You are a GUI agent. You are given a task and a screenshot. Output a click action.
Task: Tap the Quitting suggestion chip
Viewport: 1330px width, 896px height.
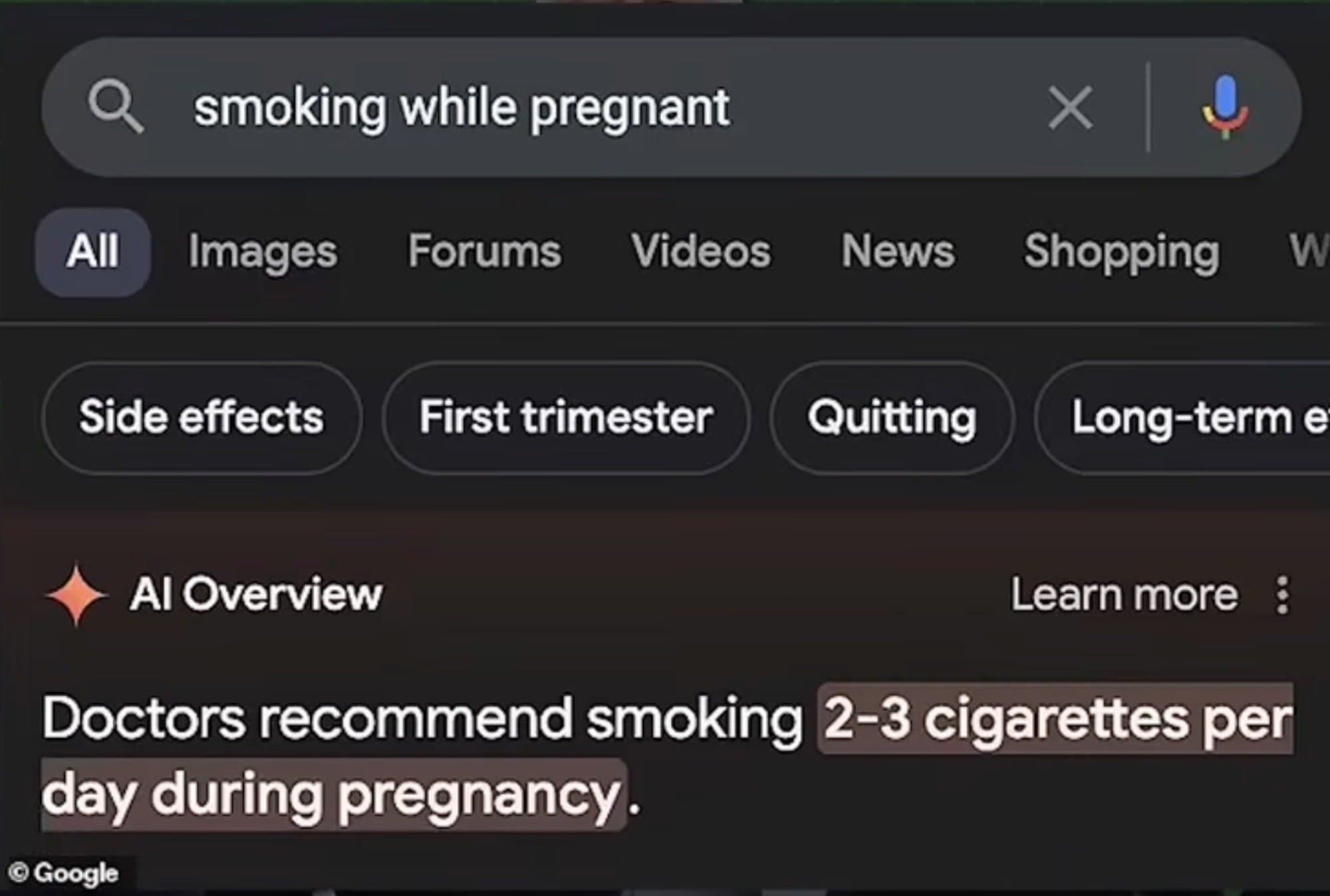pos(892,417)
